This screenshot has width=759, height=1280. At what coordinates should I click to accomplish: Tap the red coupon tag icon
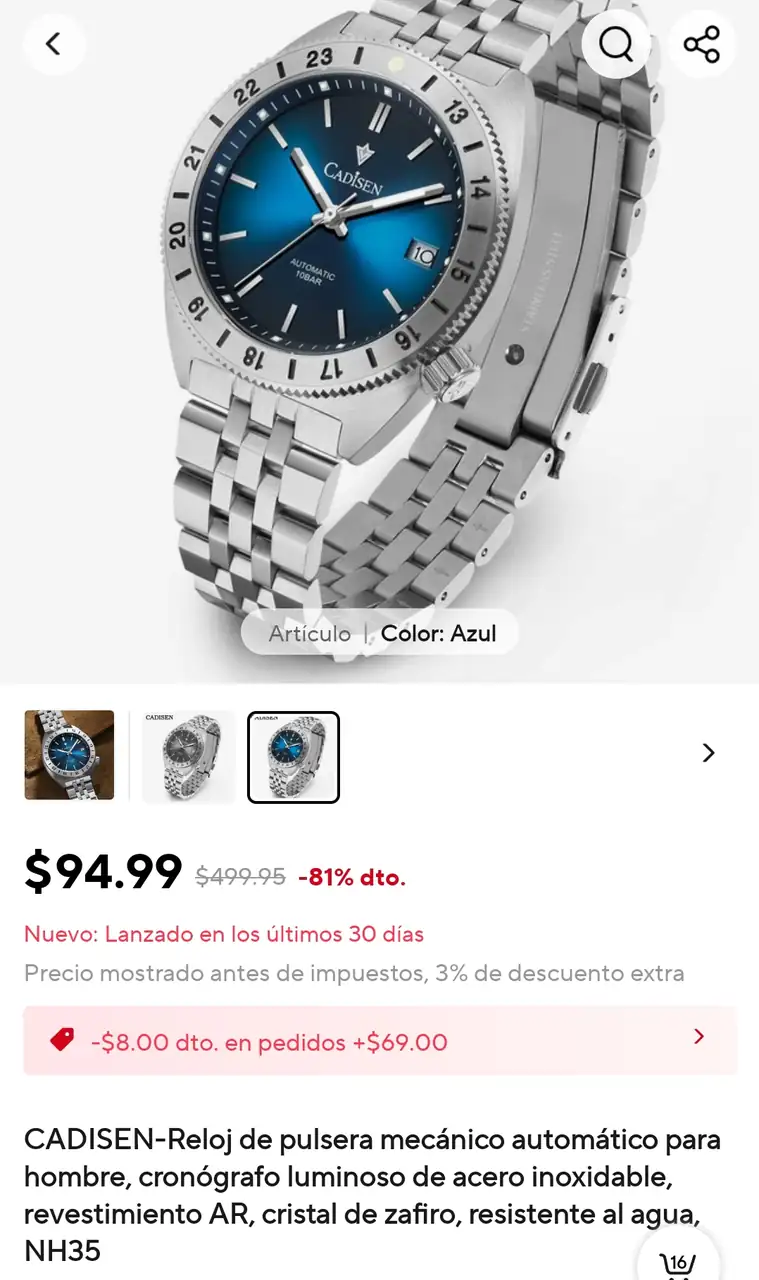[x=62, y=1040]
